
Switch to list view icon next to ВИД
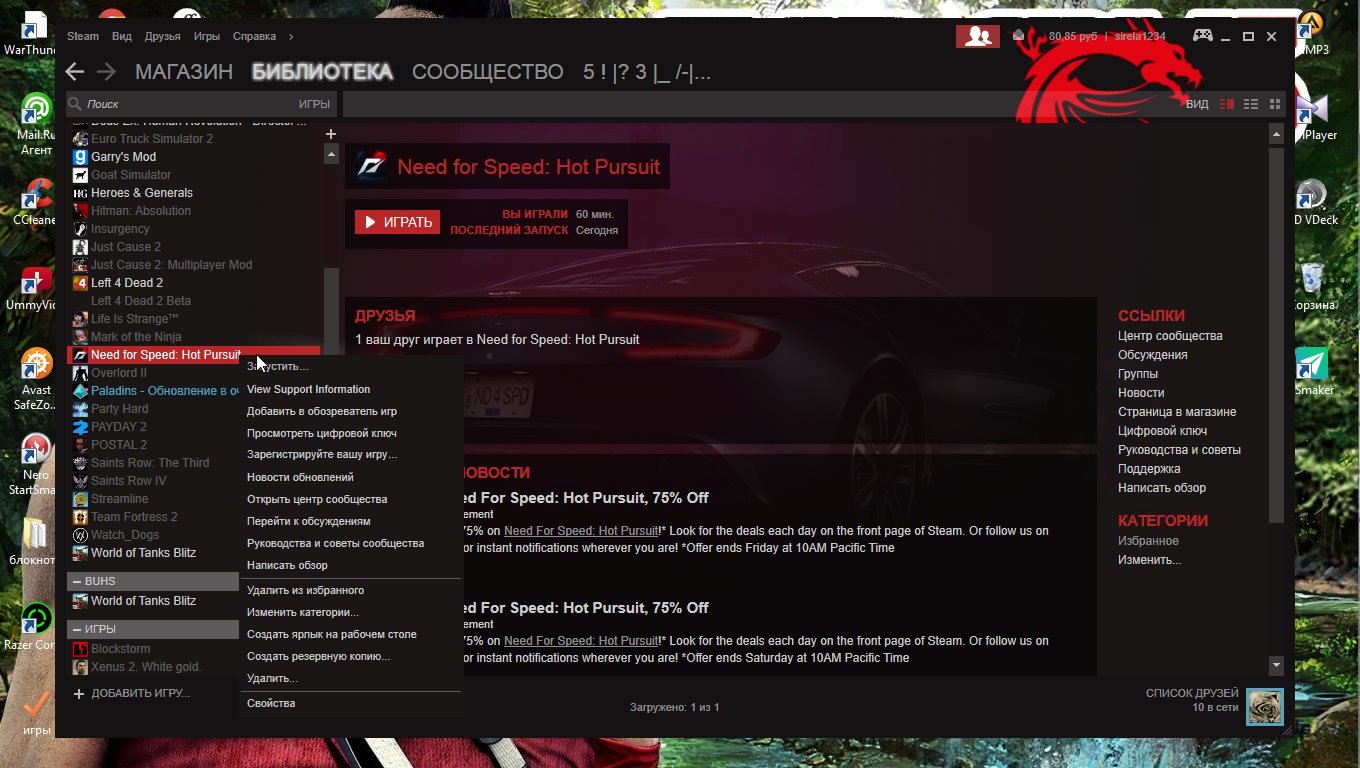click(x=1251, y=104)
